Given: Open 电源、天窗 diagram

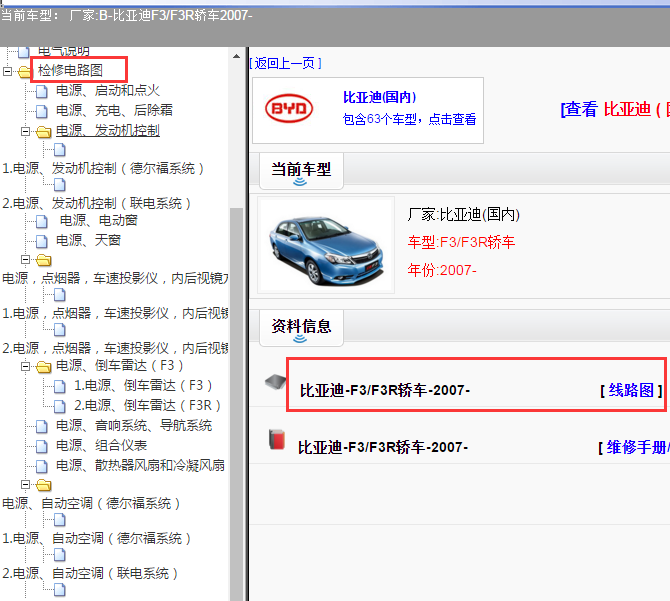Looking at the screenshot, I should tap(88, 240).
